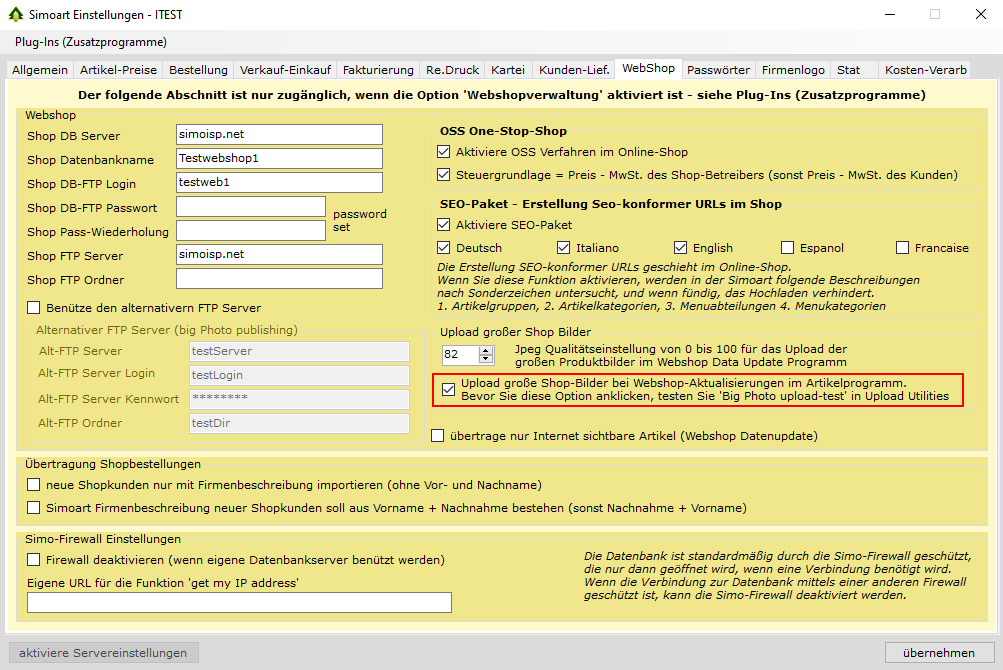Check the Francaise language checkbox
This screenshot has height=670, width=1003.
tap(903, 248)
